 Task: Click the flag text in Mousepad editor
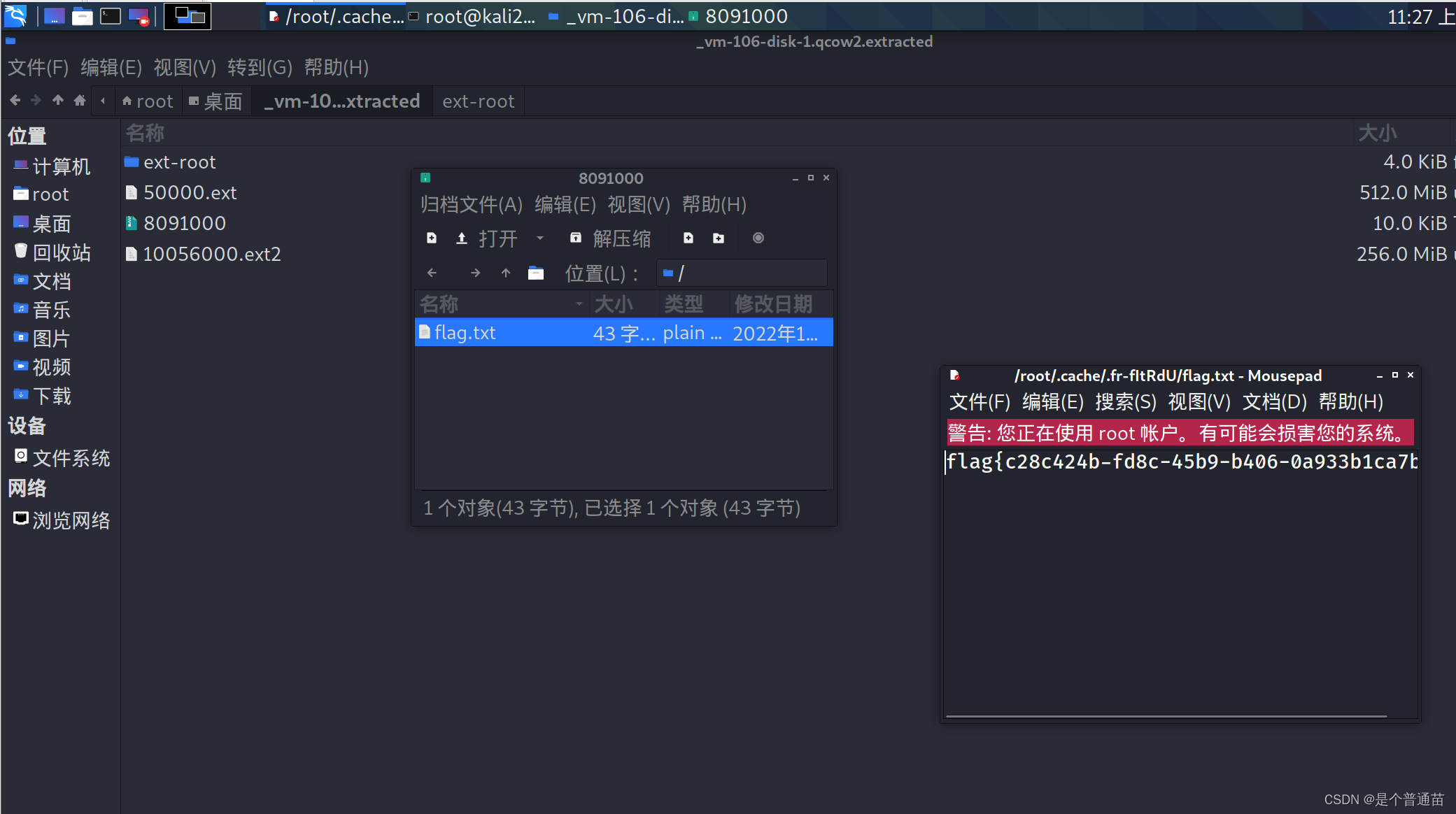[x=1181, y=462]
